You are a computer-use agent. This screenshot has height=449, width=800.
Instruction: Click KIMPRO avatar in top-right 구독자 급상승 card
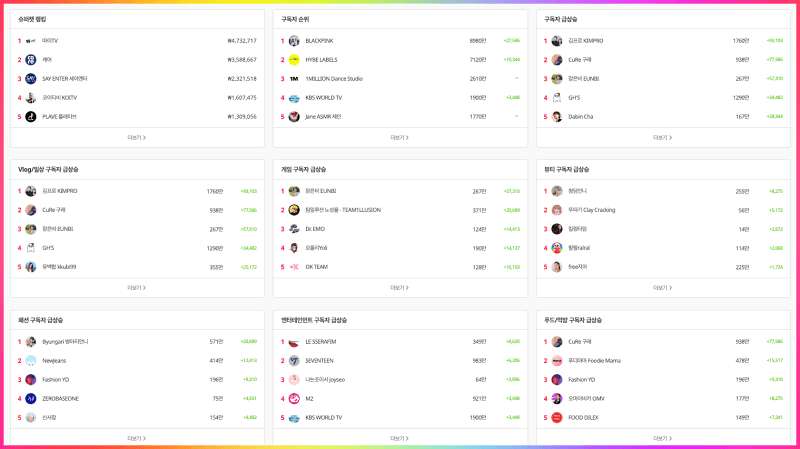click(557, 41)
